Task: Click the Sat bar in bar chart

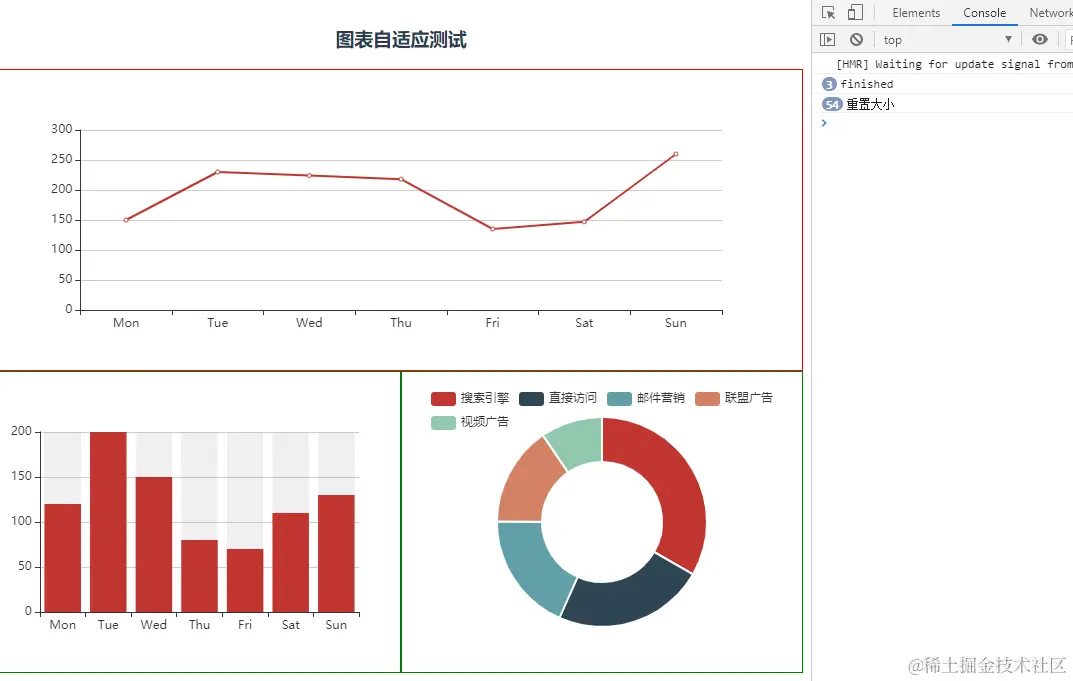Action: [290, 563]
